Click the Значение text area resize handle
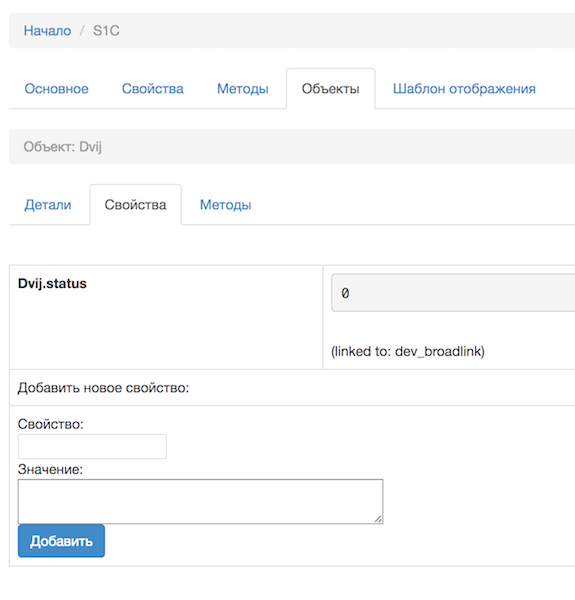575x600 pixels. (378, 519)
